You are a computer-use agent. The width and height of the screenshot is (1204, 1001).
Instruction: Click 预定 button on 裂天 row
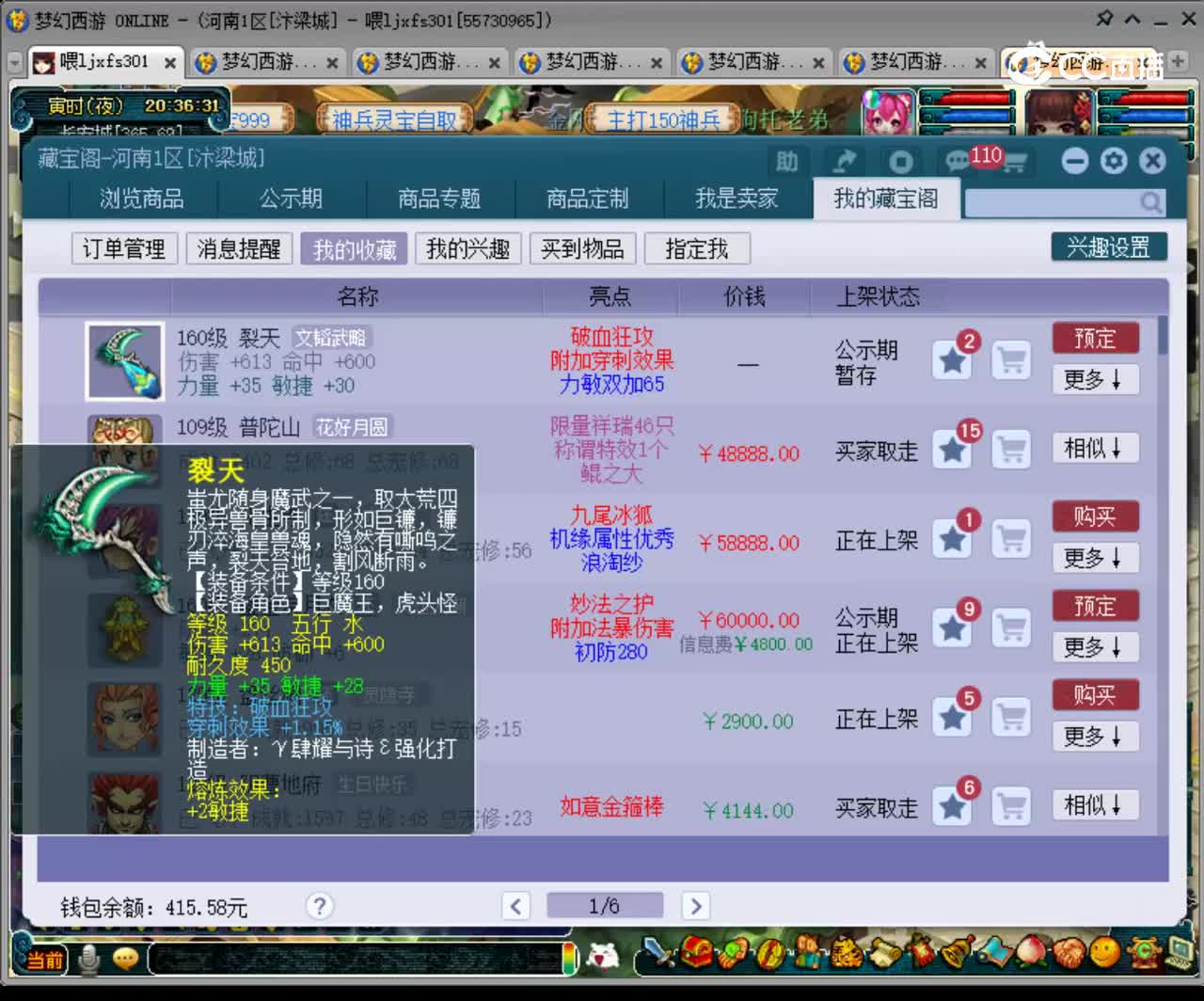coord(1095,338)
